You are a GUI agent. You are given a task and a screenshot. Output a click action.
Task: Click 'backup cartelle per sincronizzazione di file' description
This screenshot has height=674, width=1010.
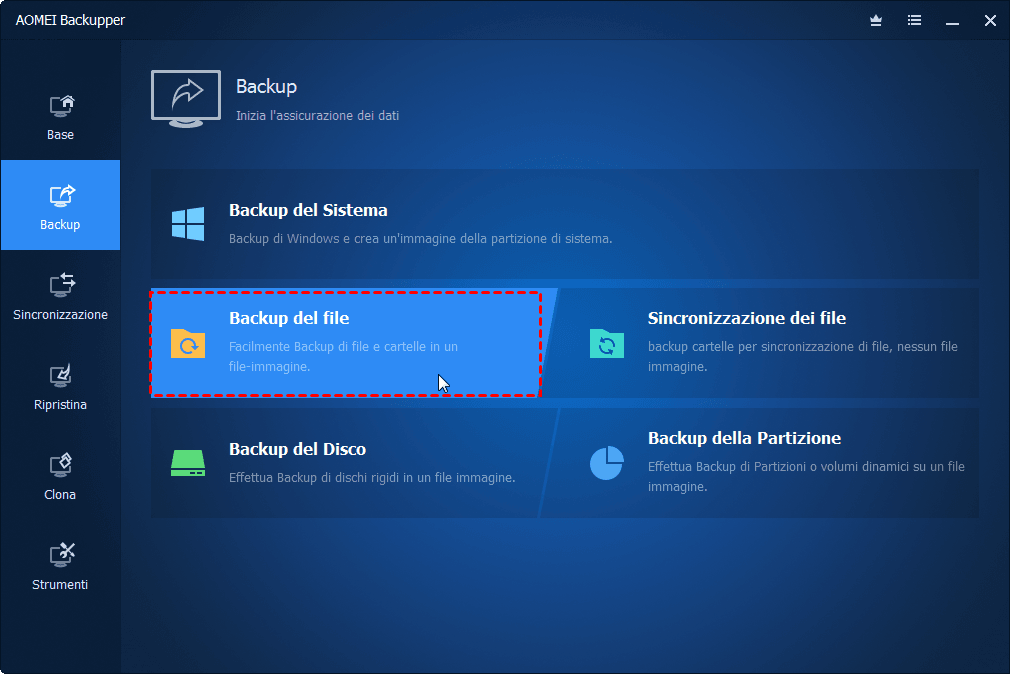pos(803,356)
